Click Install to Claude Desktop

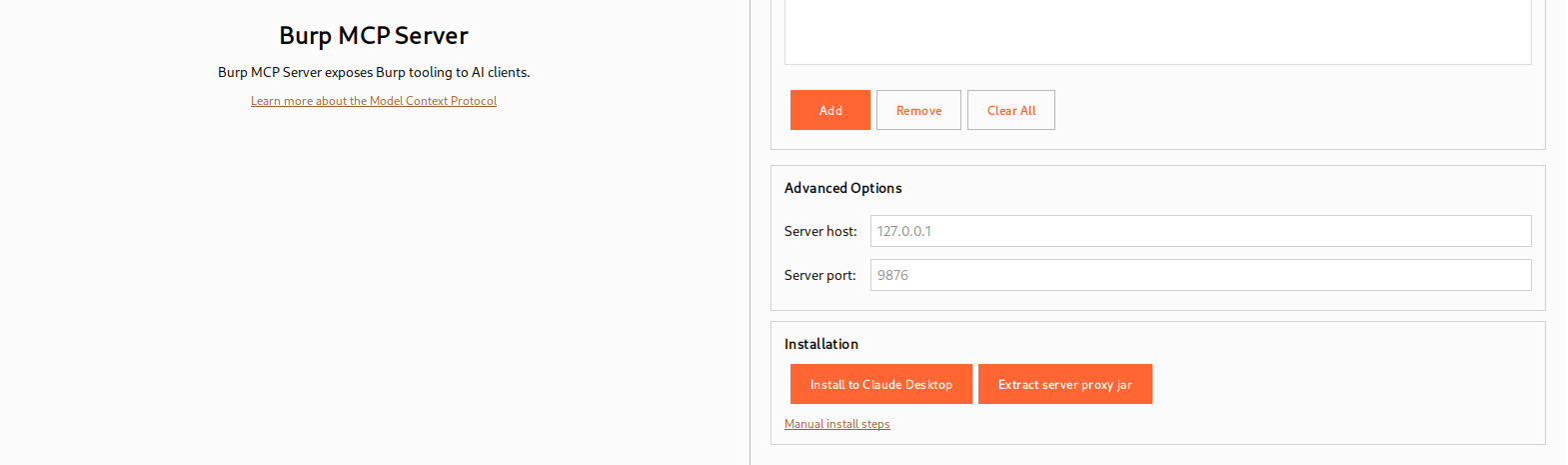click(x=880, y=384)
